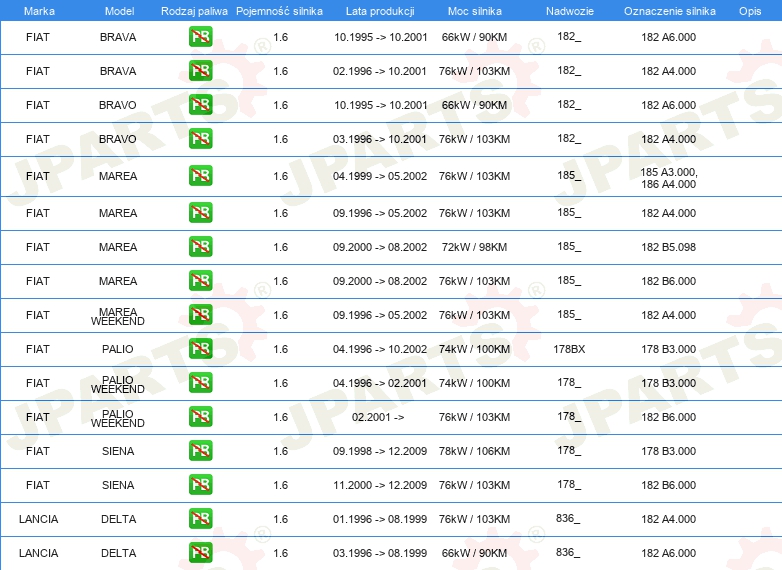Click the Lata produkcji column header
This screenshot has width=782, height=570.
[380, 11]
